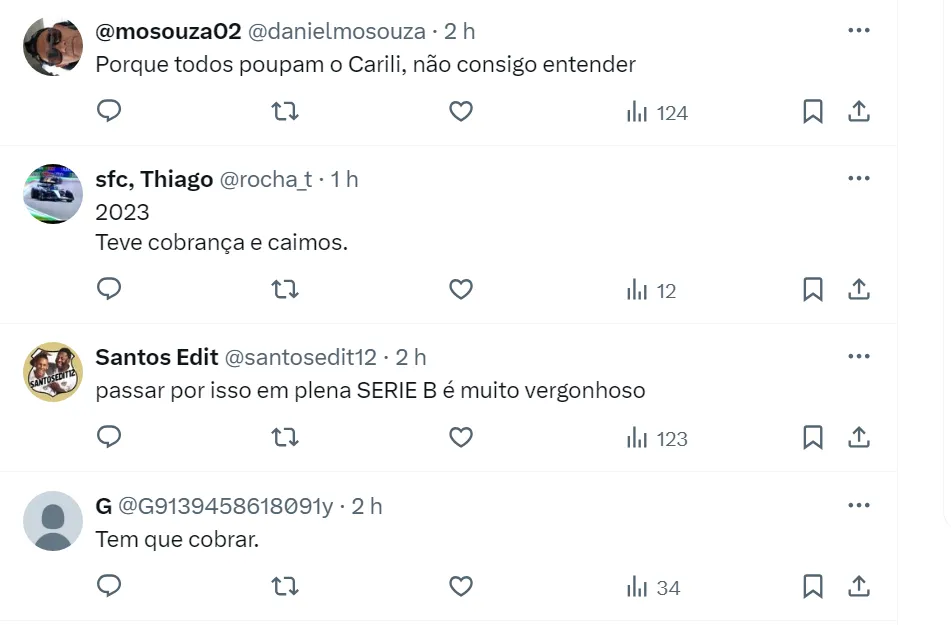Bookmark the Santos Edit SERIE B tweet
The width and height of the screenshot is (951, 625).
click(x=813, y=438)
